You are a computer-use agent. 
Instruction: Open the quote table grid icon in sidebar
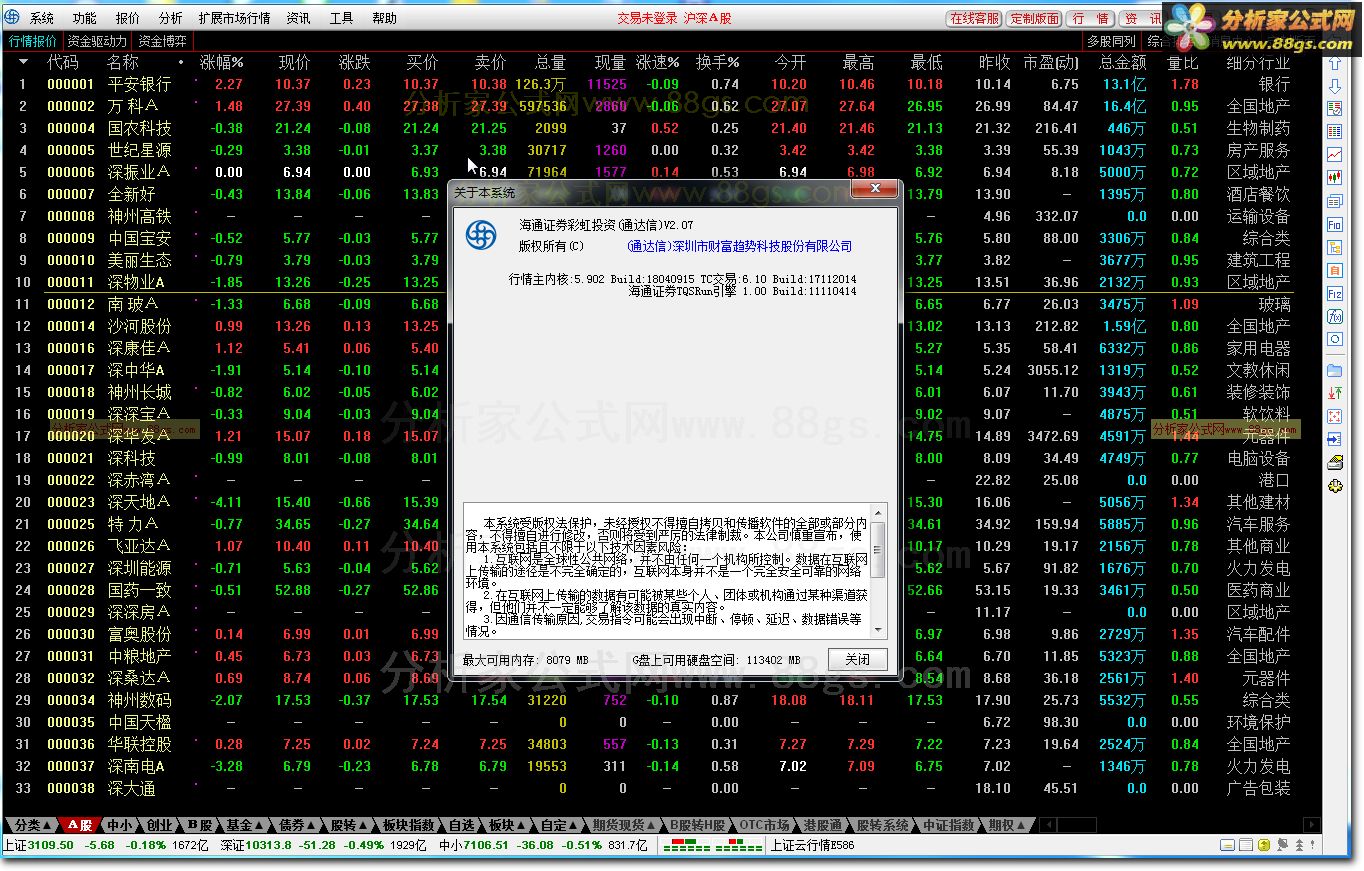[1334, 131]
